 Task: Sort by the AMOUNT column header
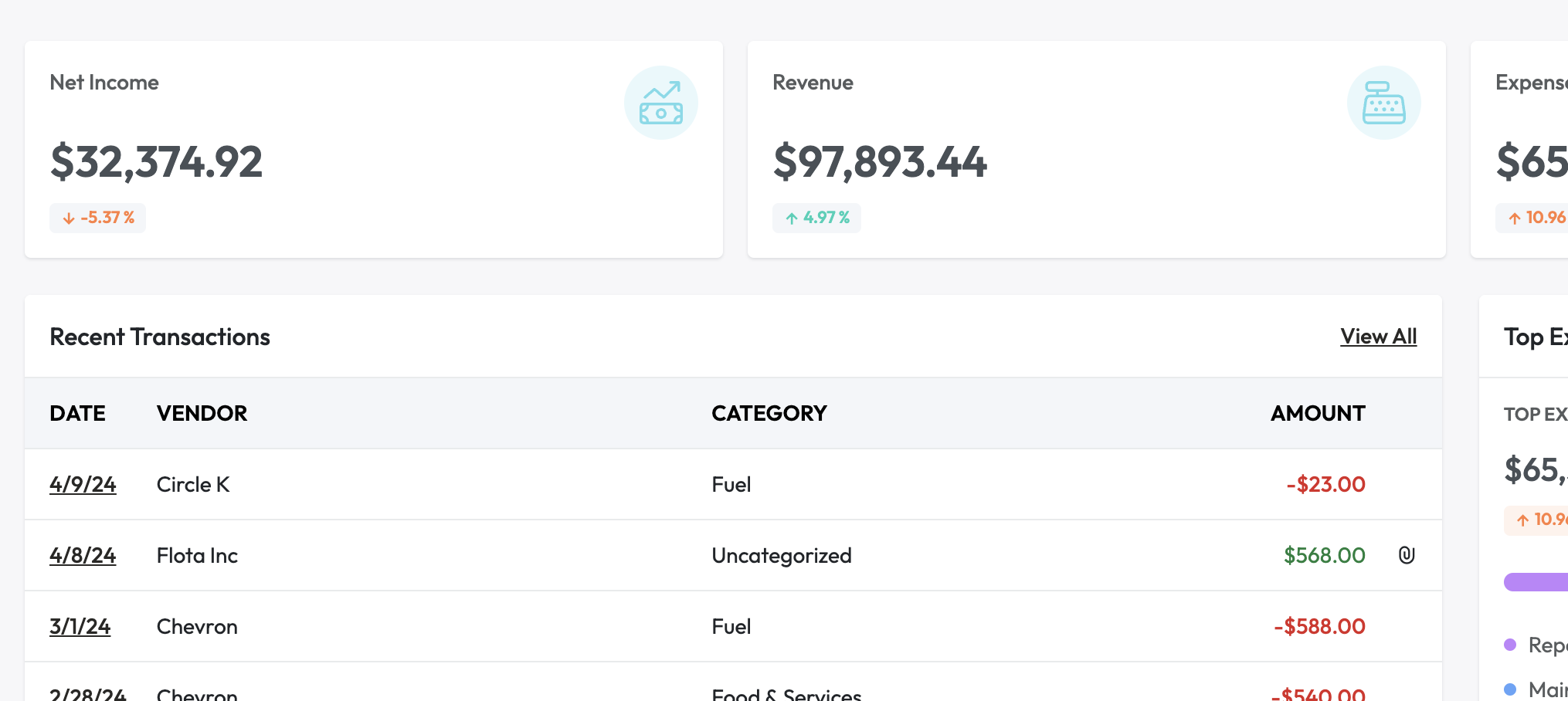(1317, 413)
